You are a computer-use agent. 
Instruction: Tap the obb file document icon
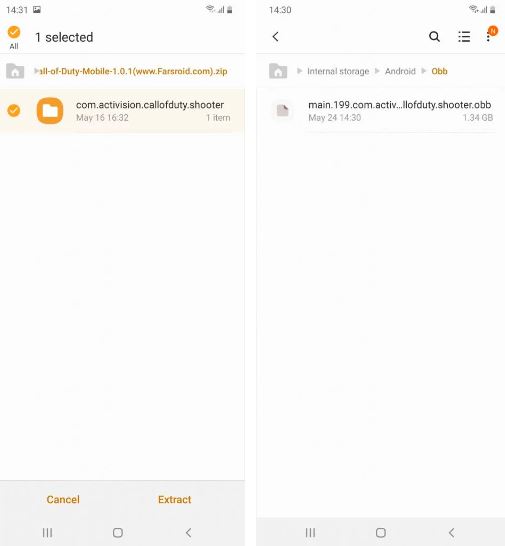(282, 110)
